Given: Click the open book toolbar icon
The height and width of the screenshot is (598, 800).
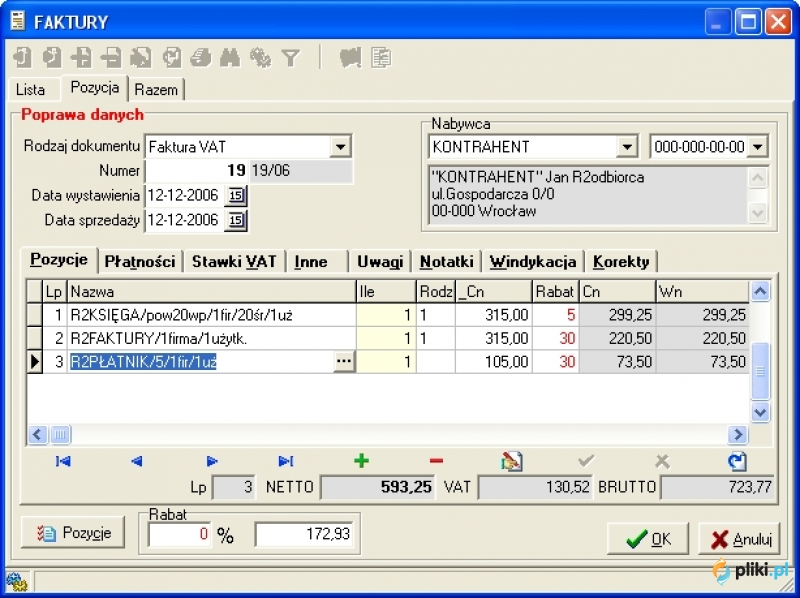Looking at the screenshot, I should click(x=351, y=58).
